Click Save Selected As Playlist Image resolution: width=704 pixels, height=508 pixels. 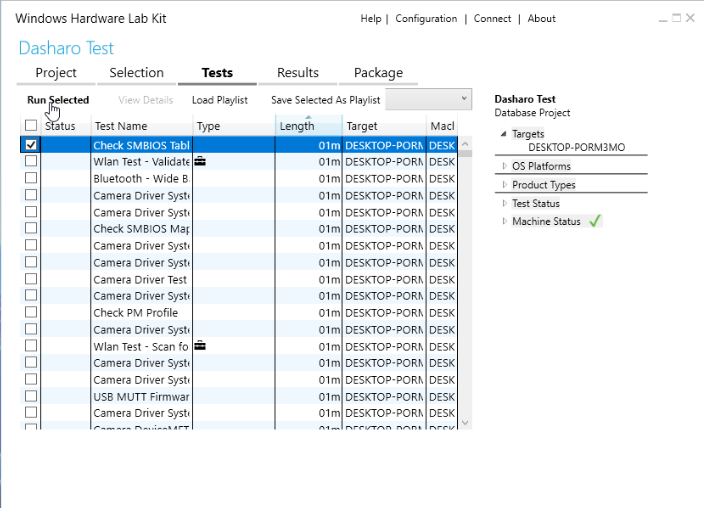[x=326, y=100]
